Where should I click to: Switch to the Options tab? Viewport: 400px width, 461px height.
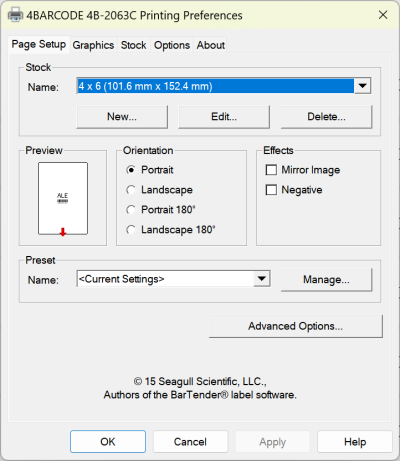tap(172, 45)
